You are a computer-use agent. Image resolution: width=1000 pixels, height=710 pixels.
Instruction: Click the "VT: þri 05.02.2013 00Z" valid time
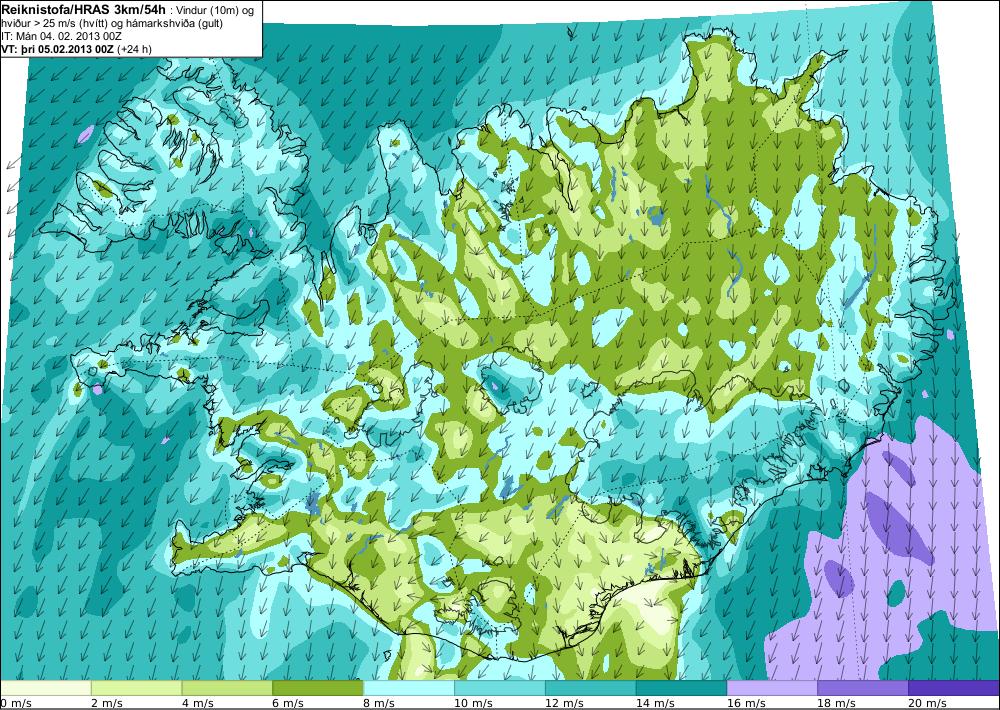58,49
